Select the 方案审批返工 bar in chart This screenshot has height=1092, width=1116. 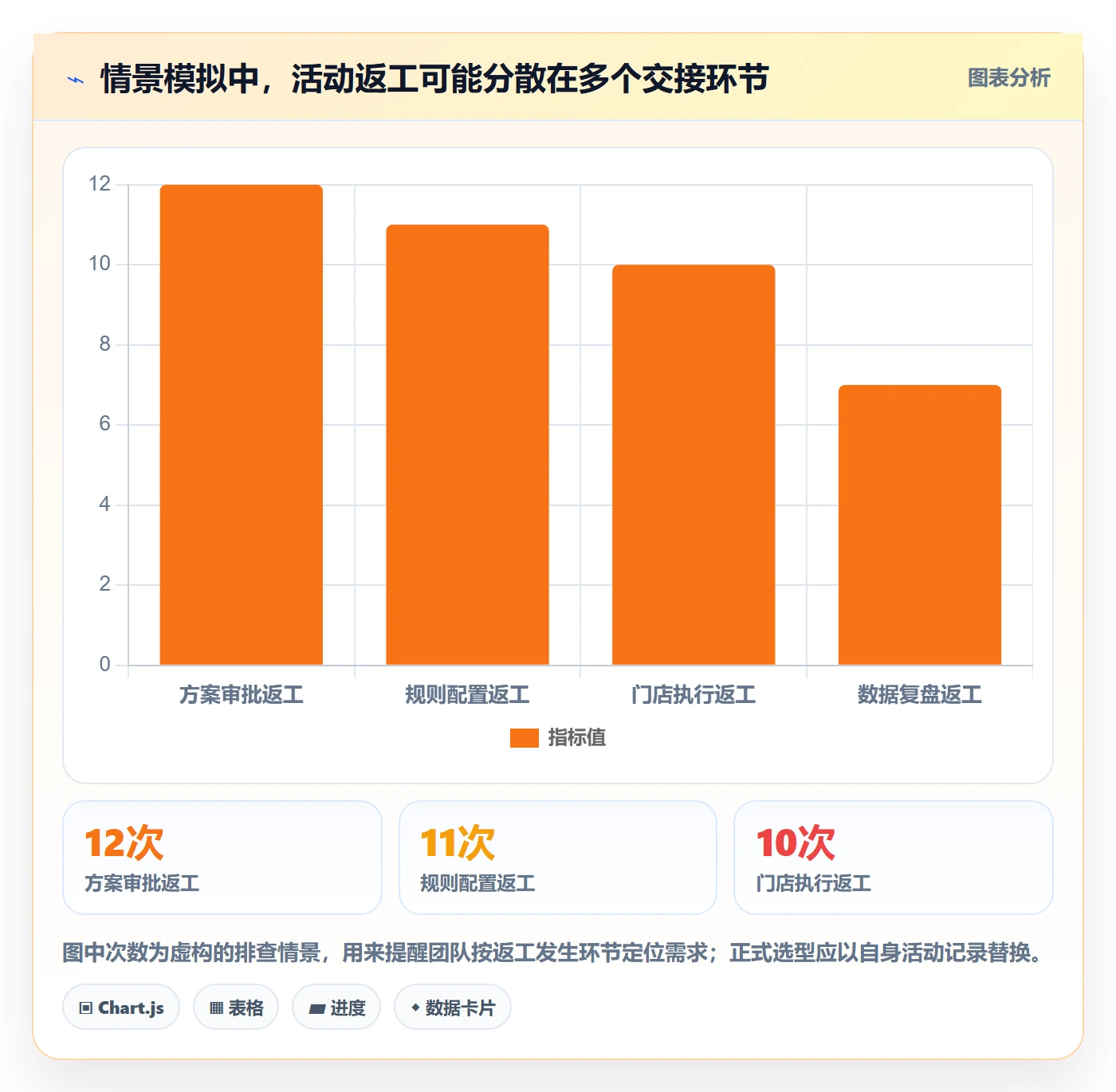[x=242, y=425]
